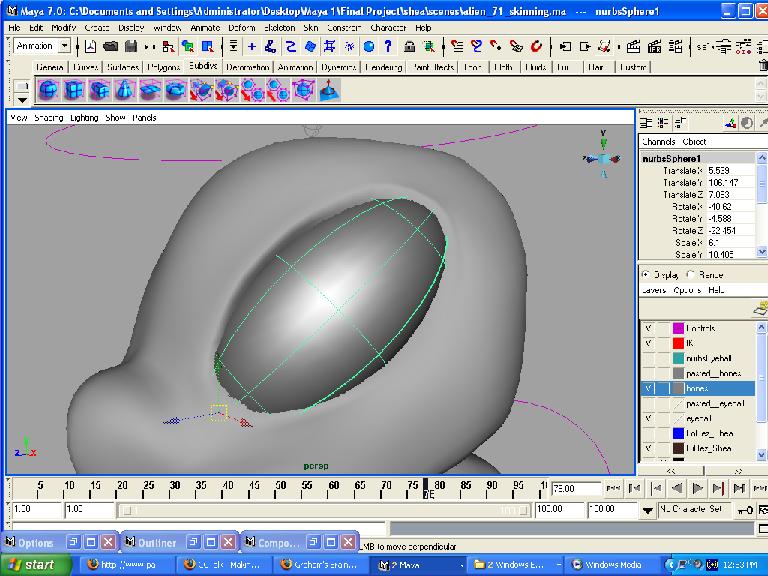Click the red circular IPR render icon

click(x=536, y=47)
